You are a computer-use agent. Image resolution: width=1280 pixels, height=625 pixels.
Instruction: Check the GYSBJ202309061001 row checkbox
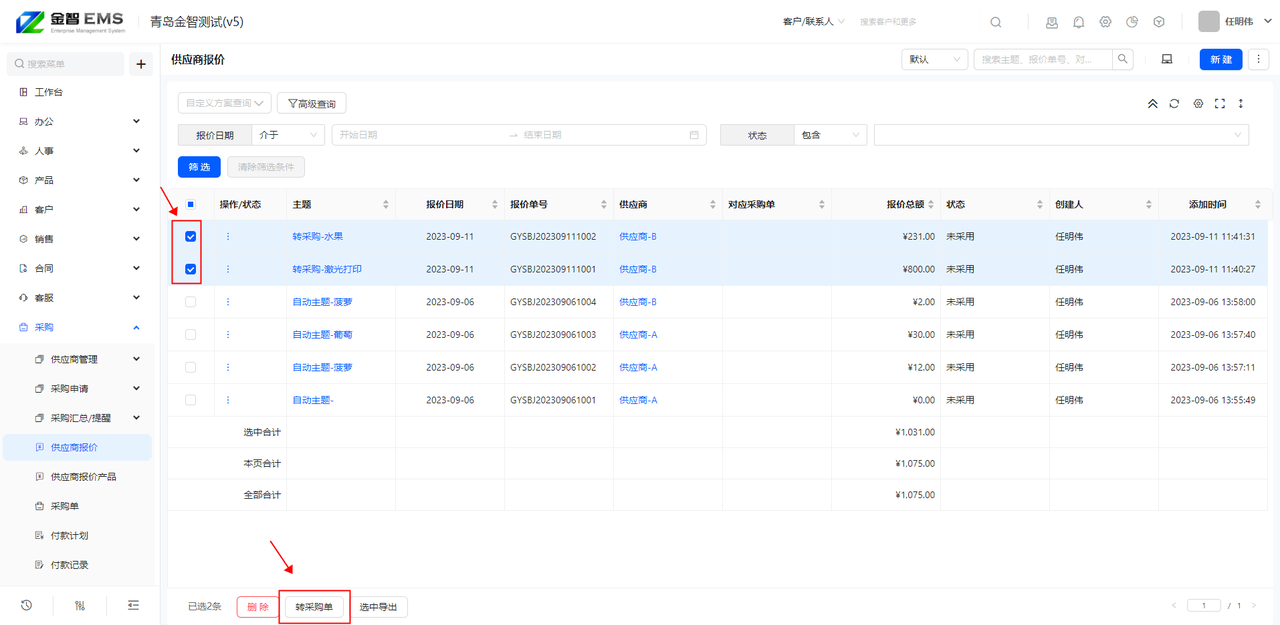coord(191,400)
